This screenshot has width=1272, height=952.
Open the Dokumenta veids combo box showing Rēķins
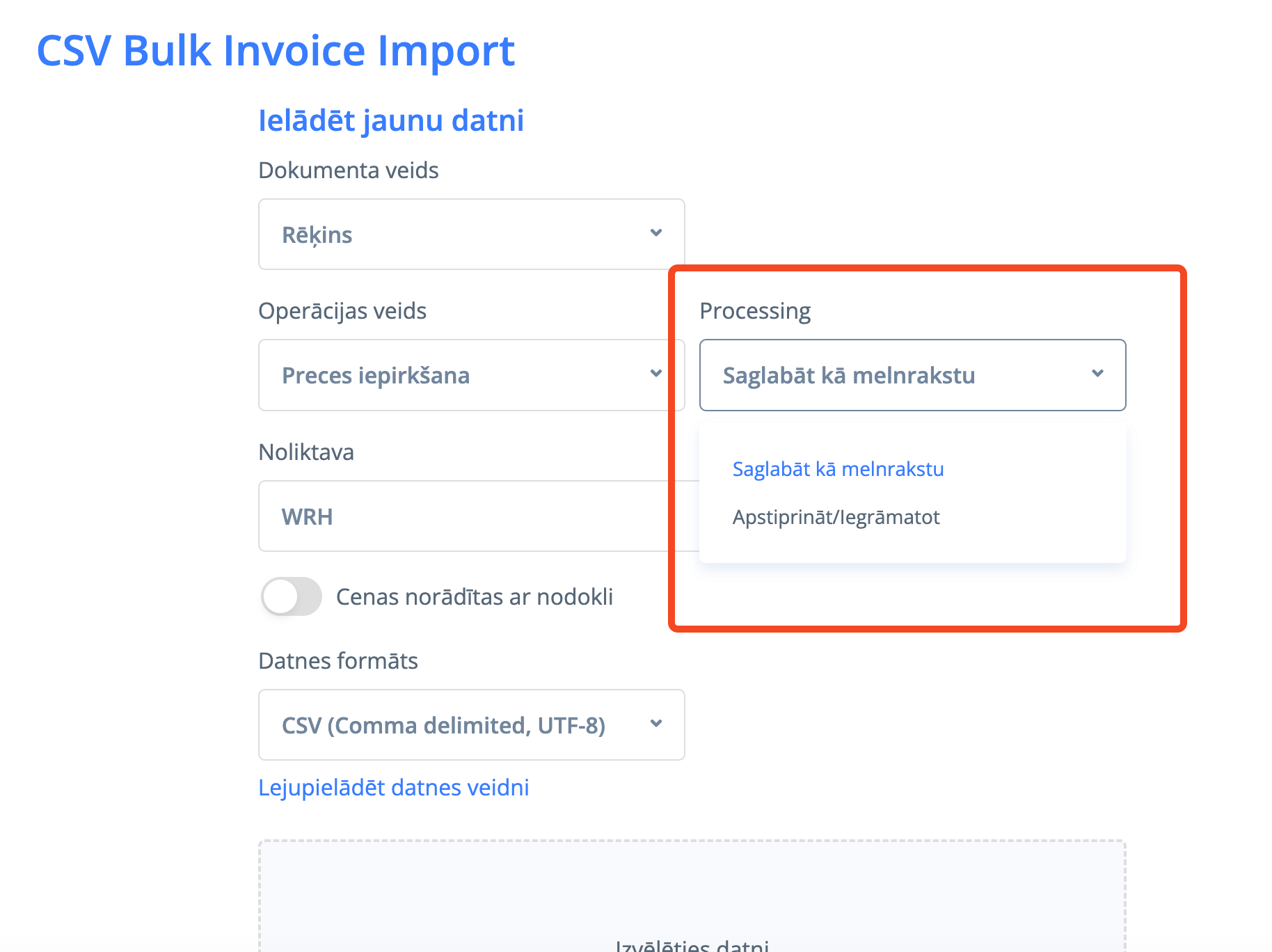[x=471, y=235]
